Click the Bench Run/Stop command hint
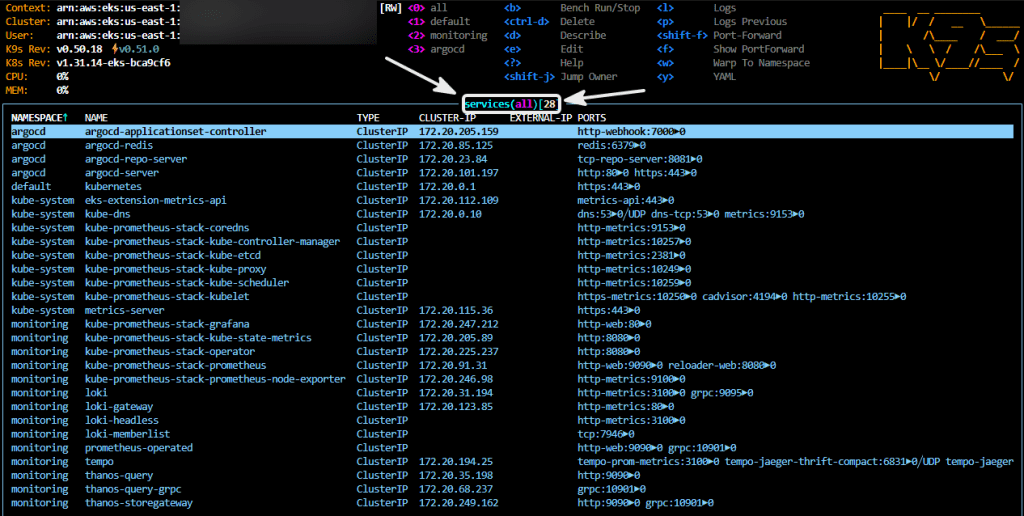The height and width of the screenshot is (516, 1024). point(600,8)
